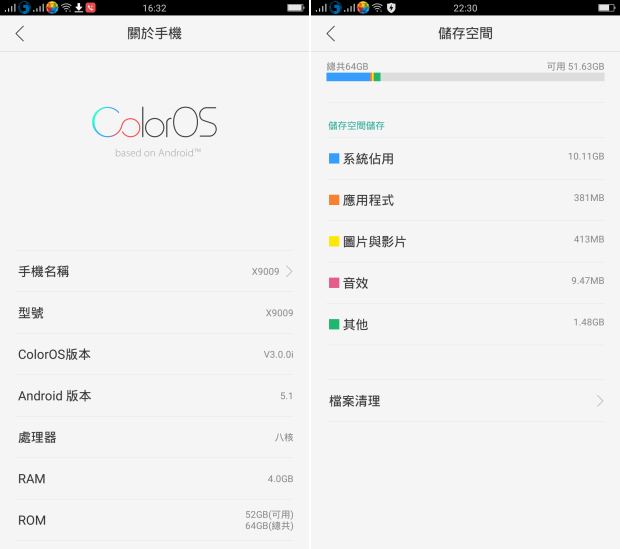Image resolution: width=620 pixels, height=549 pixels.
Task: Tap Wi-Fi icon in right status bar
Action: point(378,8)
